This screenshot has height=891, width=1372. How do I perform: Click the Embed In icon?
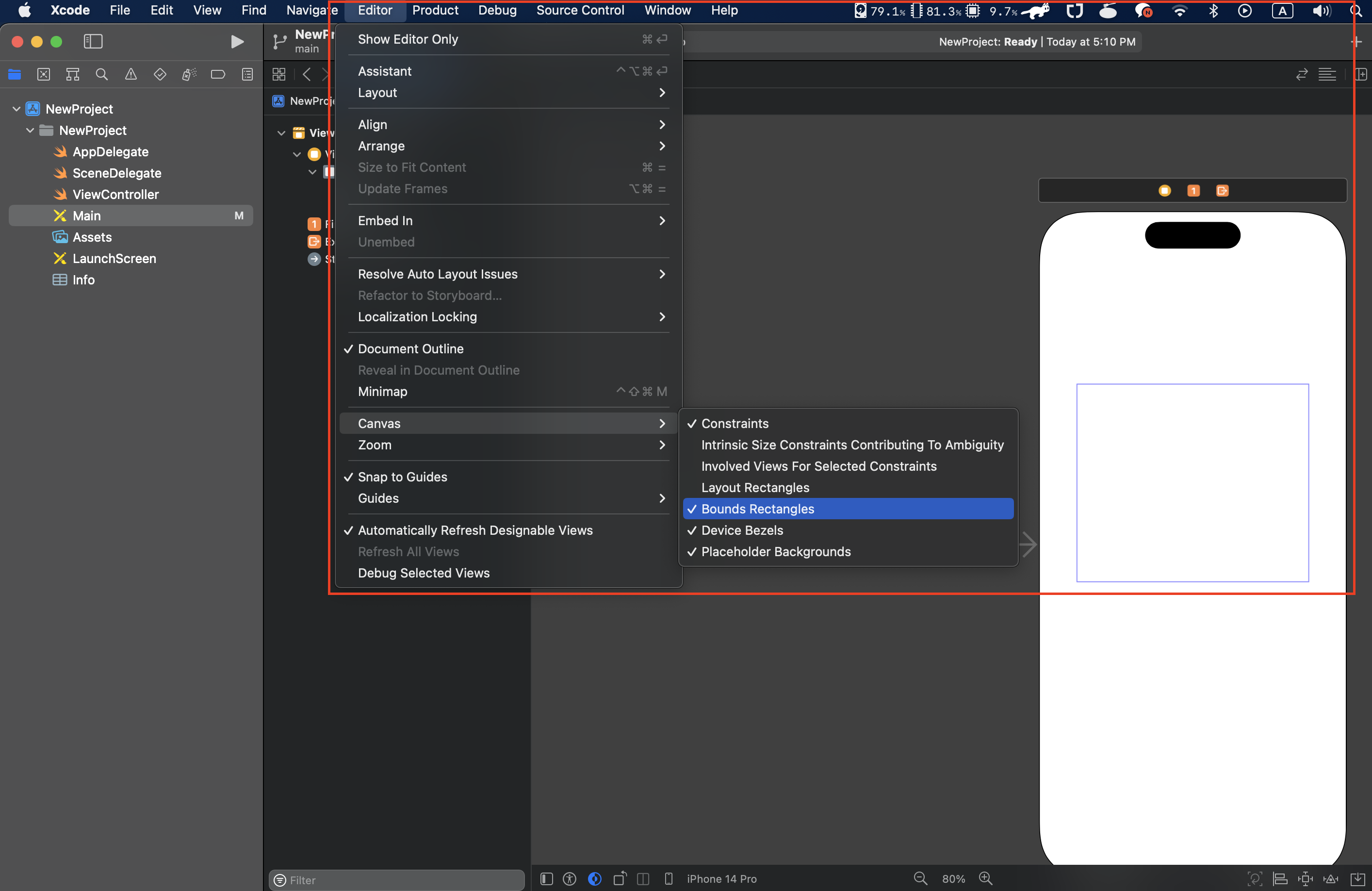click(x=1358, y=879)
